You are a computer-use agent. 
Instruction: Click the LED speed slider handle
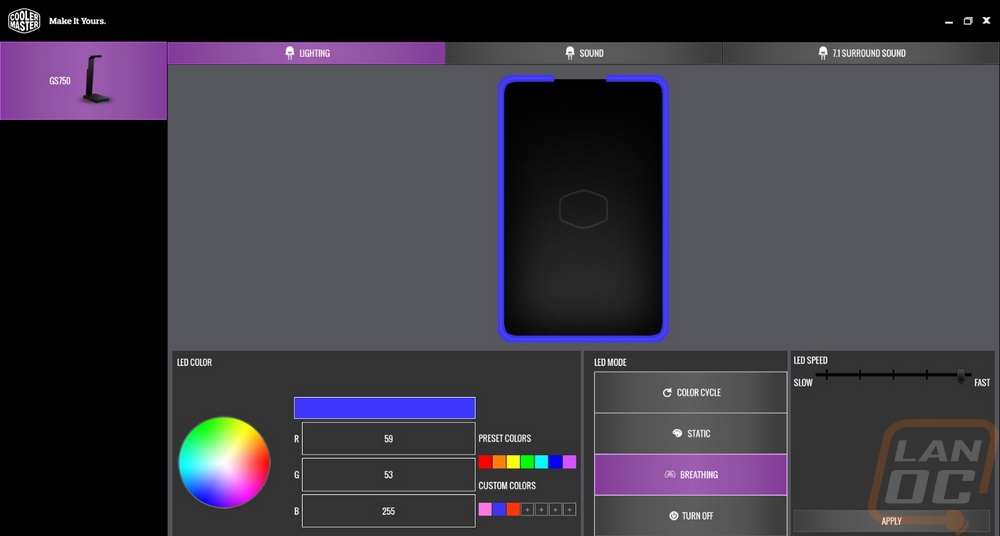pyautogui.click(x=960, y=376)
